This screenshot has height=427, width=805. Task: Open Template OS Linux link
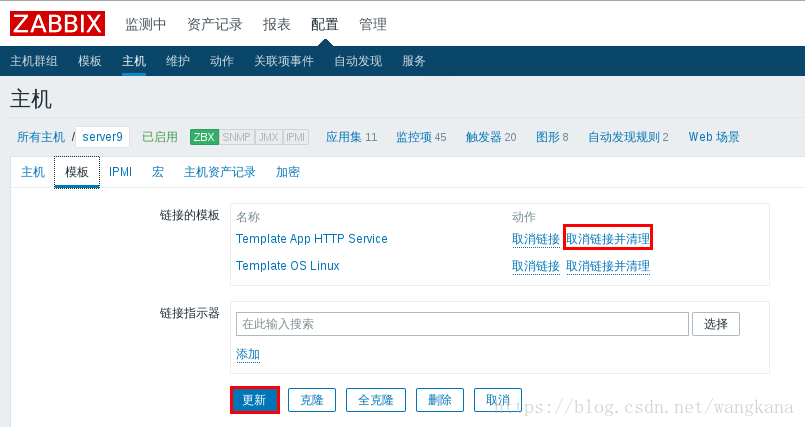click(x=288, y=266)
